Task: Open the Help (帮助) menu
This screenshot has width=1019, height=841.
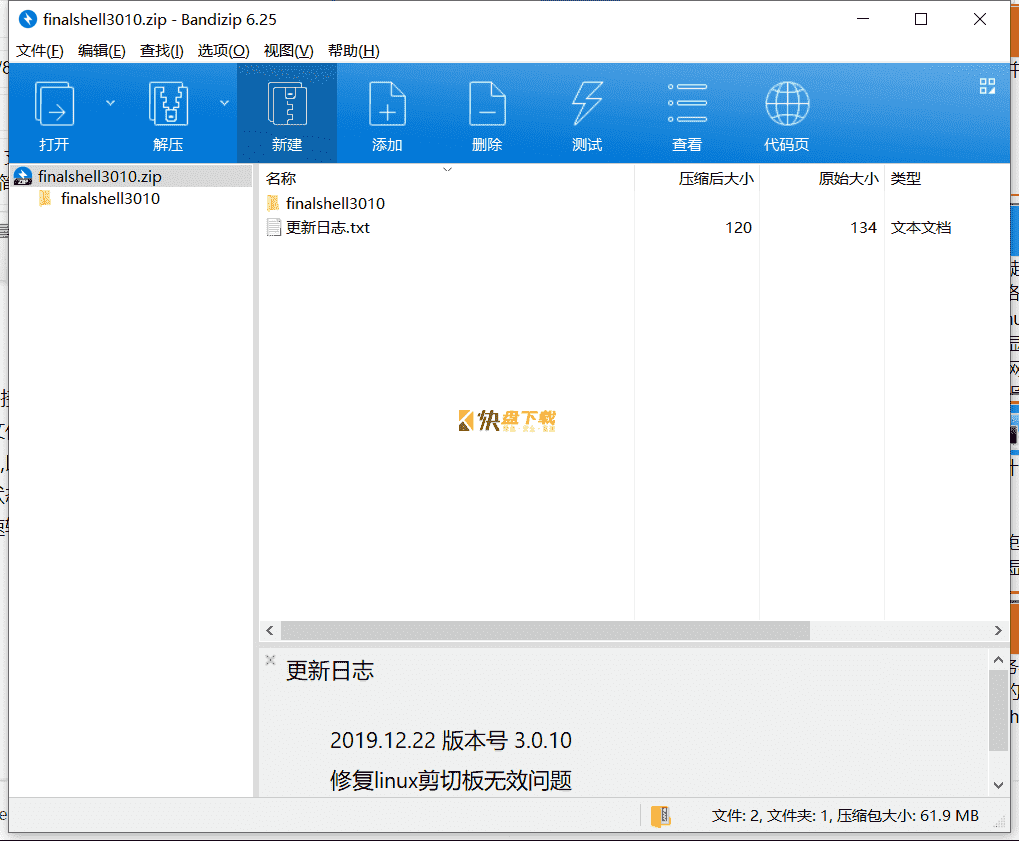Action: pyautogui.click(x=354, y=51)
